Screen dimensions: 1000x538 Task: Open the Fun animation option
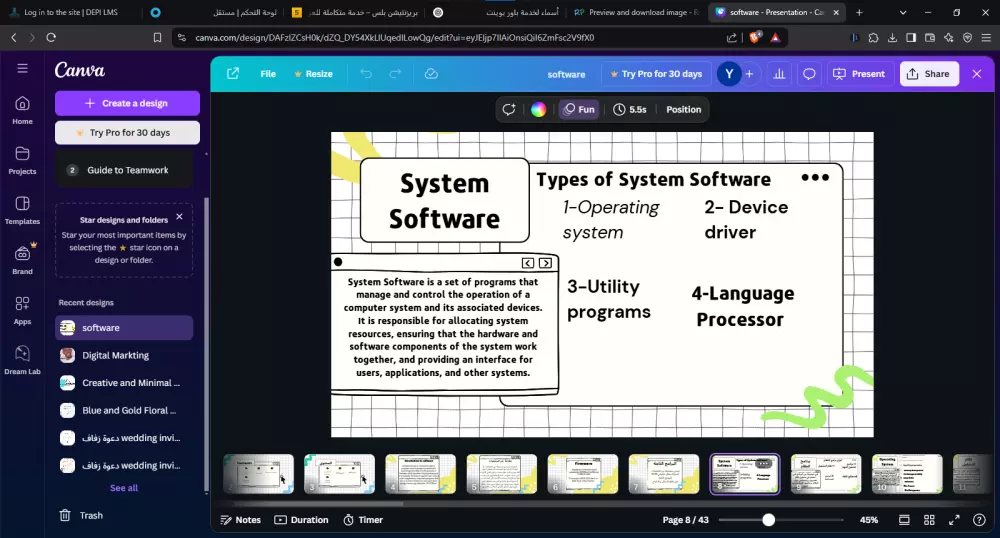click(579, 110)
